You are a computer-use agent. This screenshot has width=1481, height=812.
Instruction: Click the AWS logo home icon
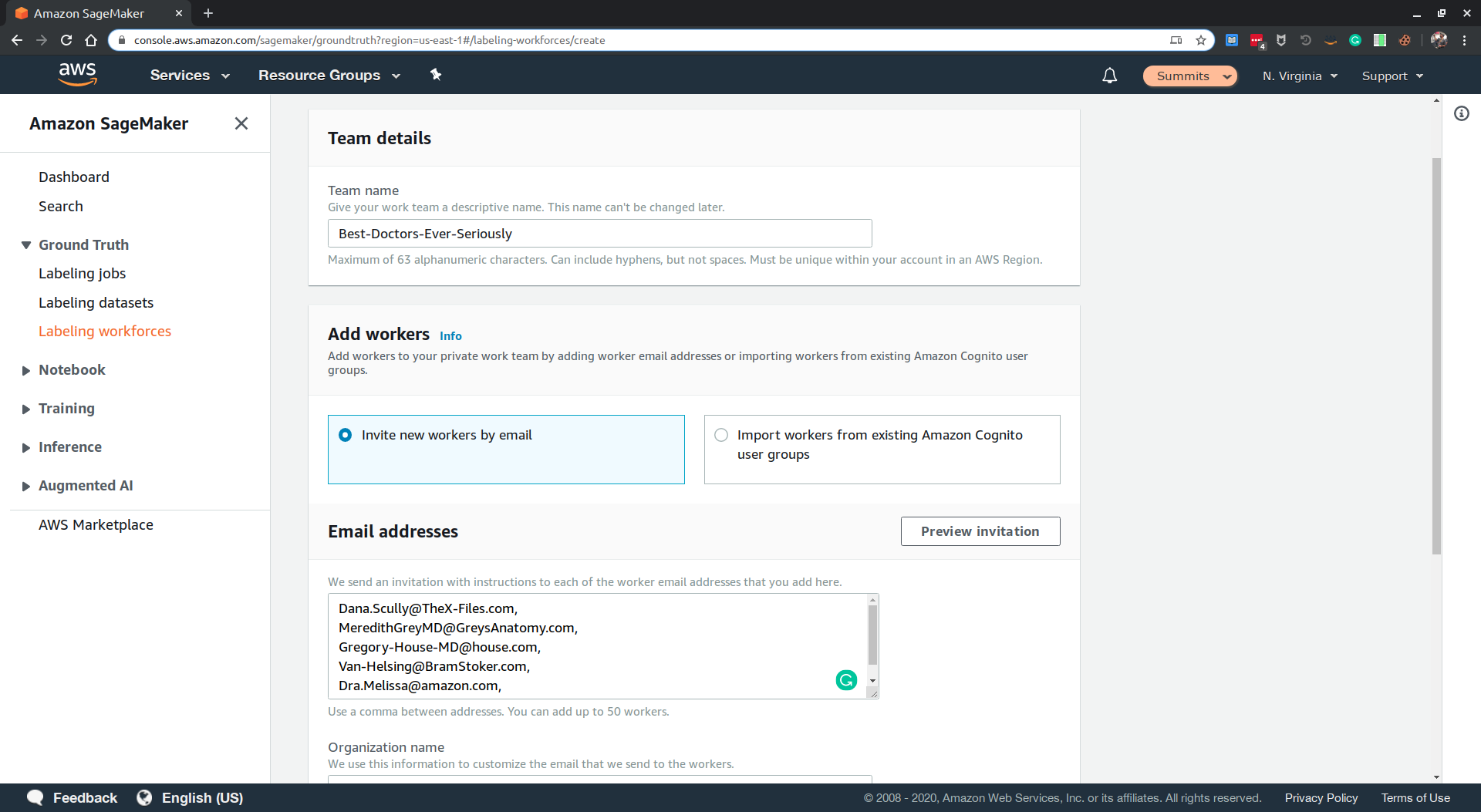click(78, 75)
